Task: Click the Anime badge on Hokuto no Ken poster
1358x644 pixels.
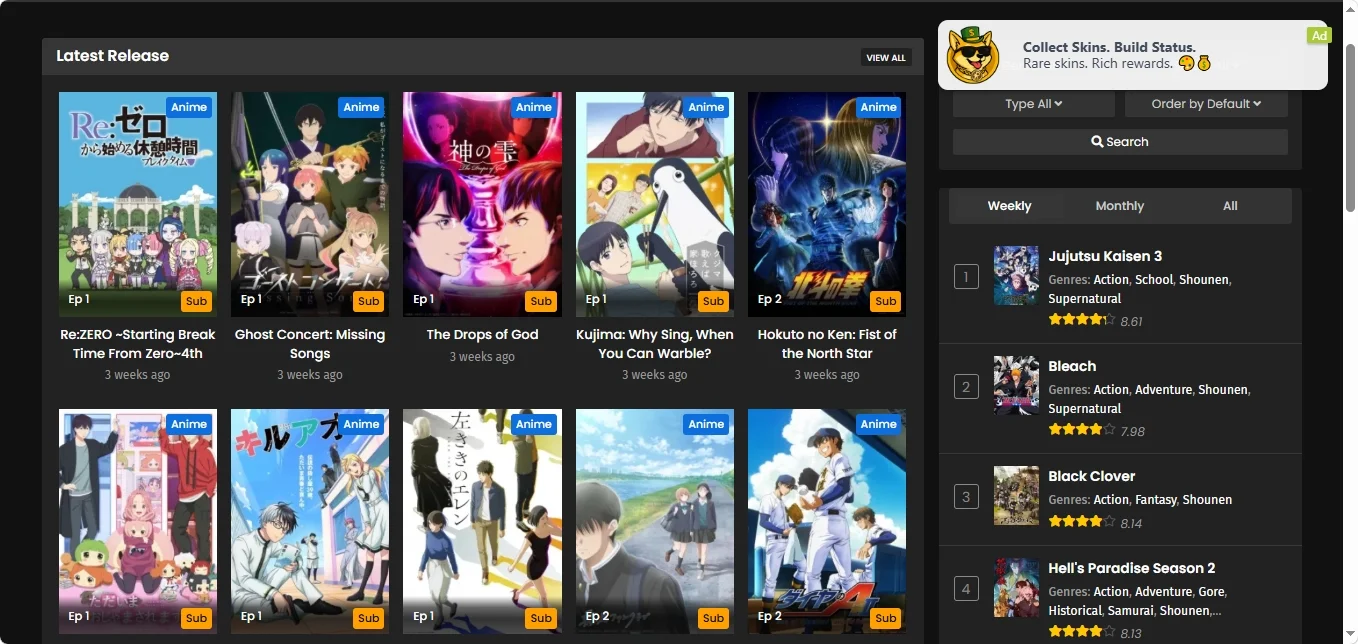Action: [878, 107]
